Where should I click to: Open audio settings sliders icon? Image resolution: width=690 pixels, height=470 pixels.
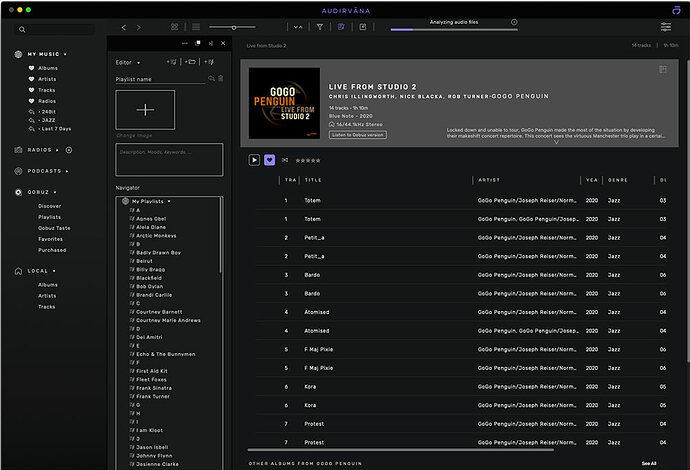(x=666, y=27)
